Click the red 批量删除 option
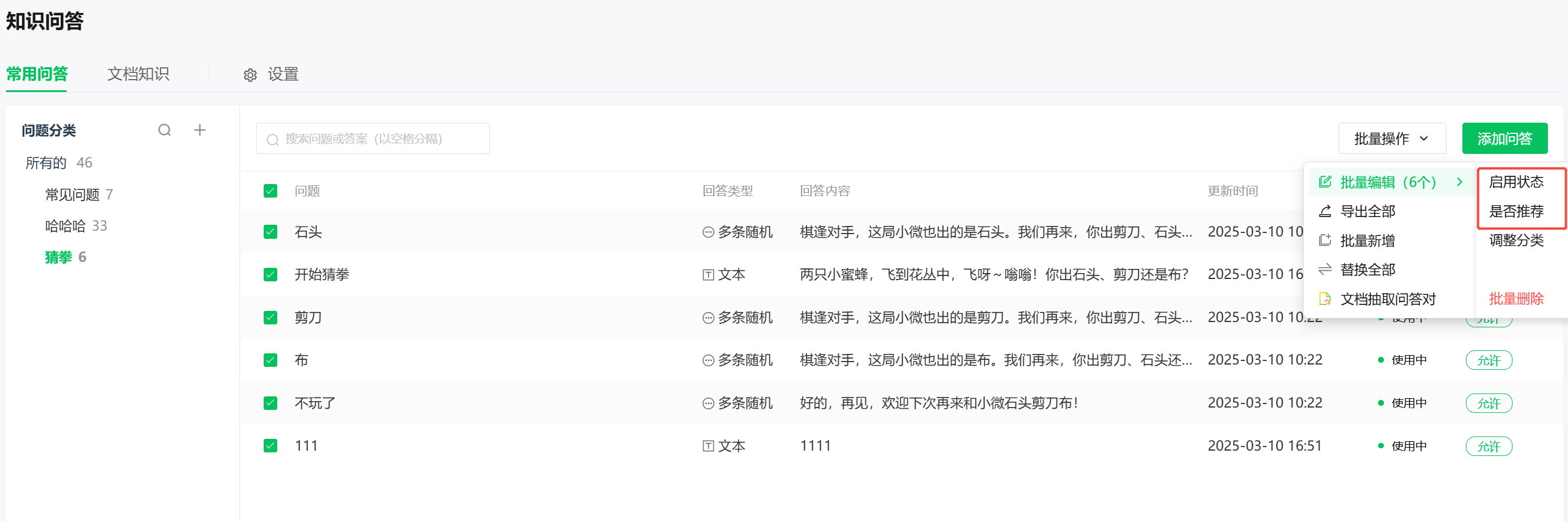 tap(1515, 298)
